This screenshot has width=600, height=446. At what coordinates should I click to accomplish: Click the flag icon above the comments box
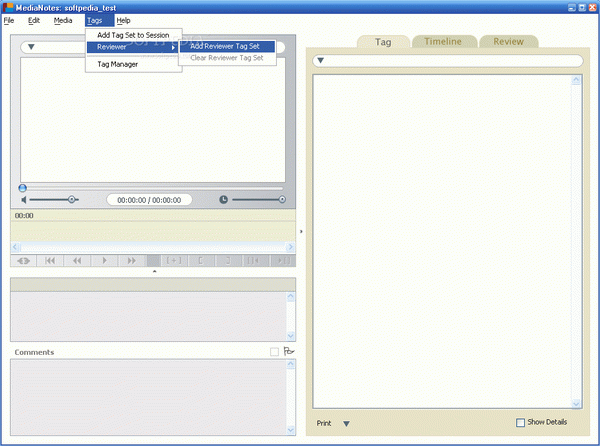click(289, 351)
